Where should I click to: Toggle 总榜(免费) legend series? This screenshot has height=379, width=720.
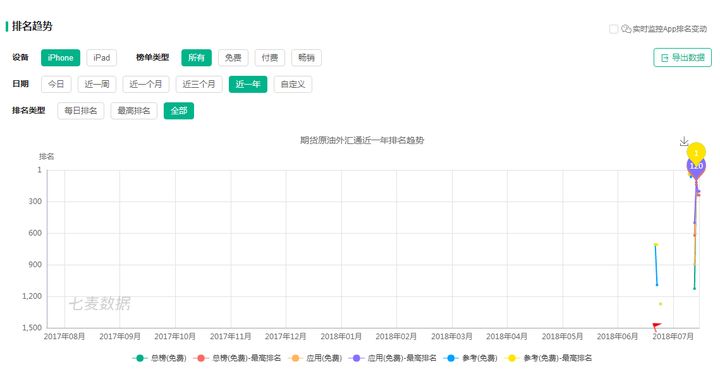159,358
